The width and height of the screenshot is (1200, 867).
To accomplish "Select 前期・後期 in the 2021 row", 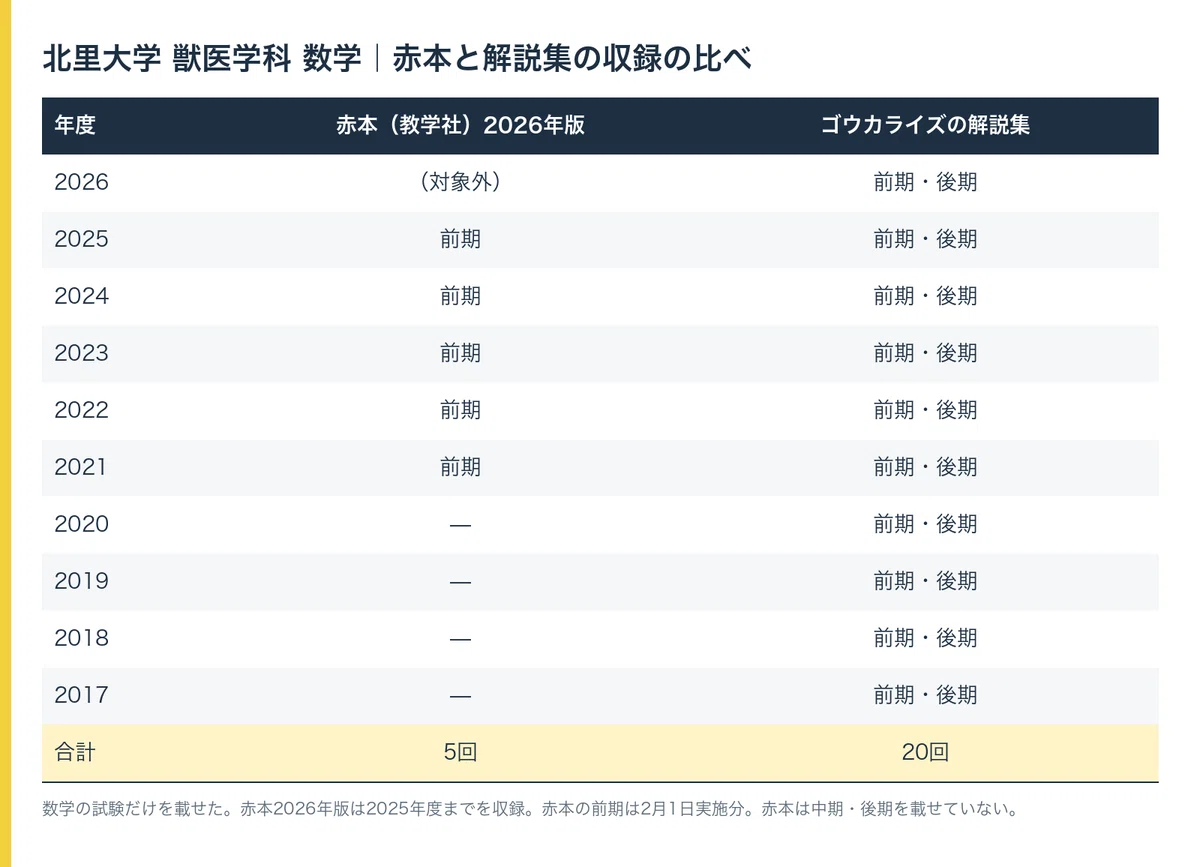I will (925, 468).
